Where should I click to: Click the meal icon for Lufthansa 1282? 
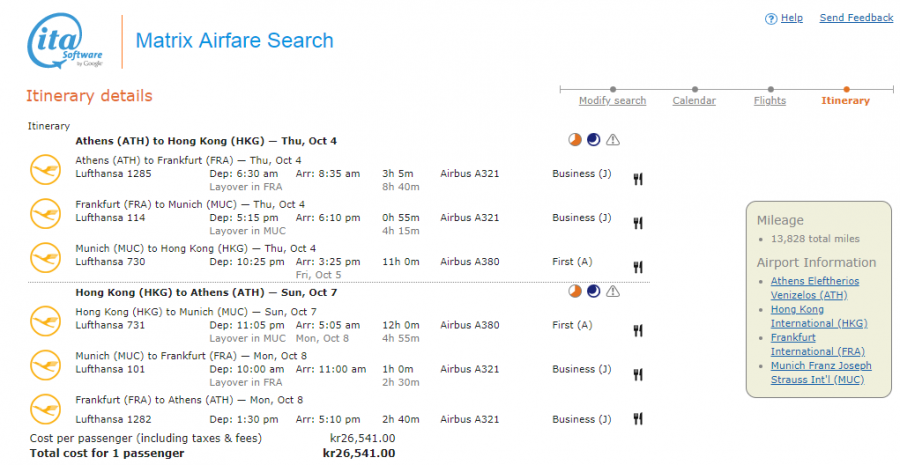pyautogui.click(x=637, y=419)
